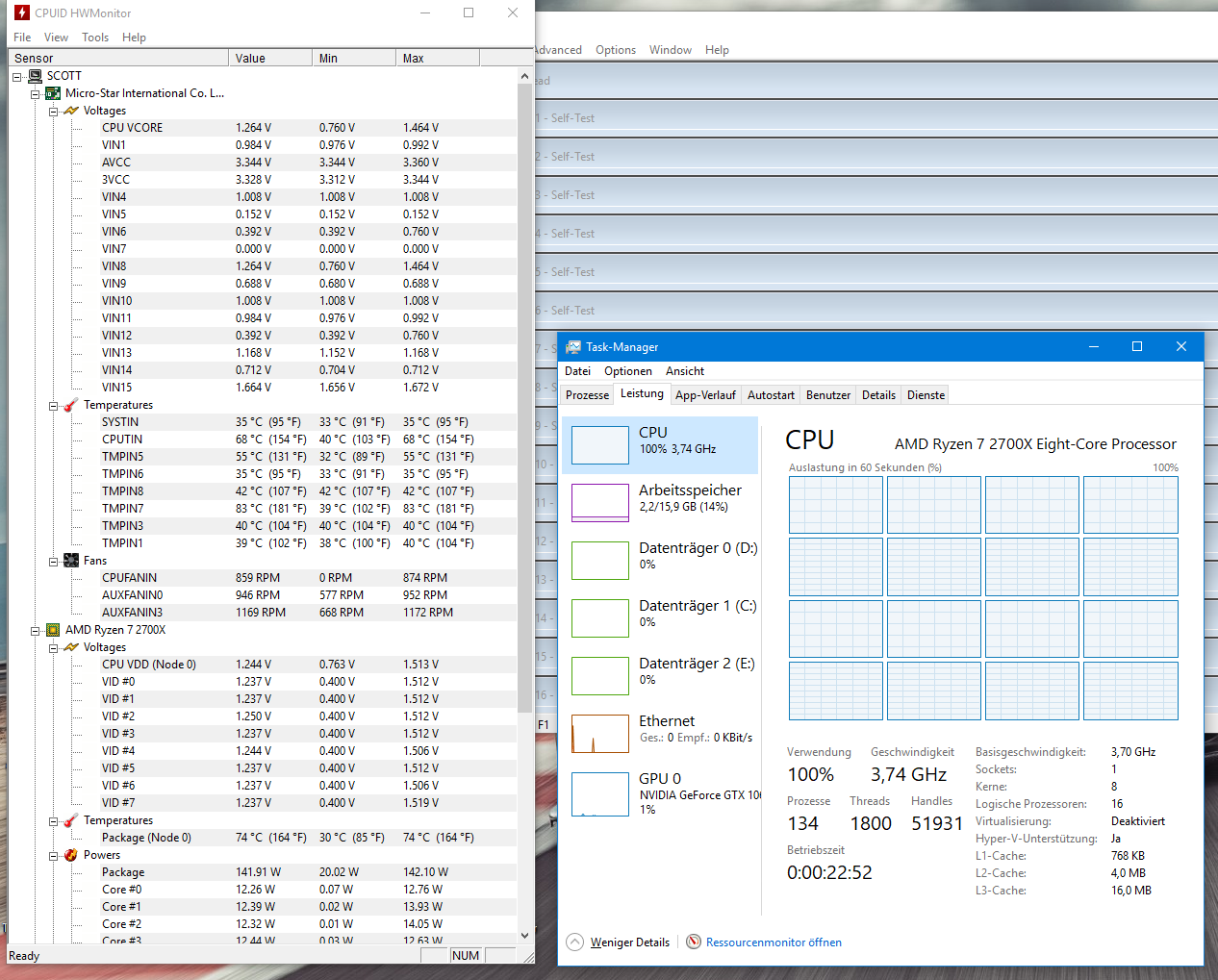The height and width of the screenshot is (980, 1218).
Task: Collapse the Micro-Star International node
Action: tap(36, 93)
